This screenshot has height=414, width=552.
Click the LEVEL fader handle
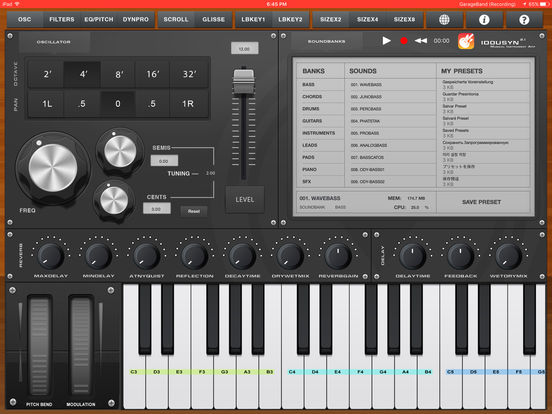[x=244, y=81]
